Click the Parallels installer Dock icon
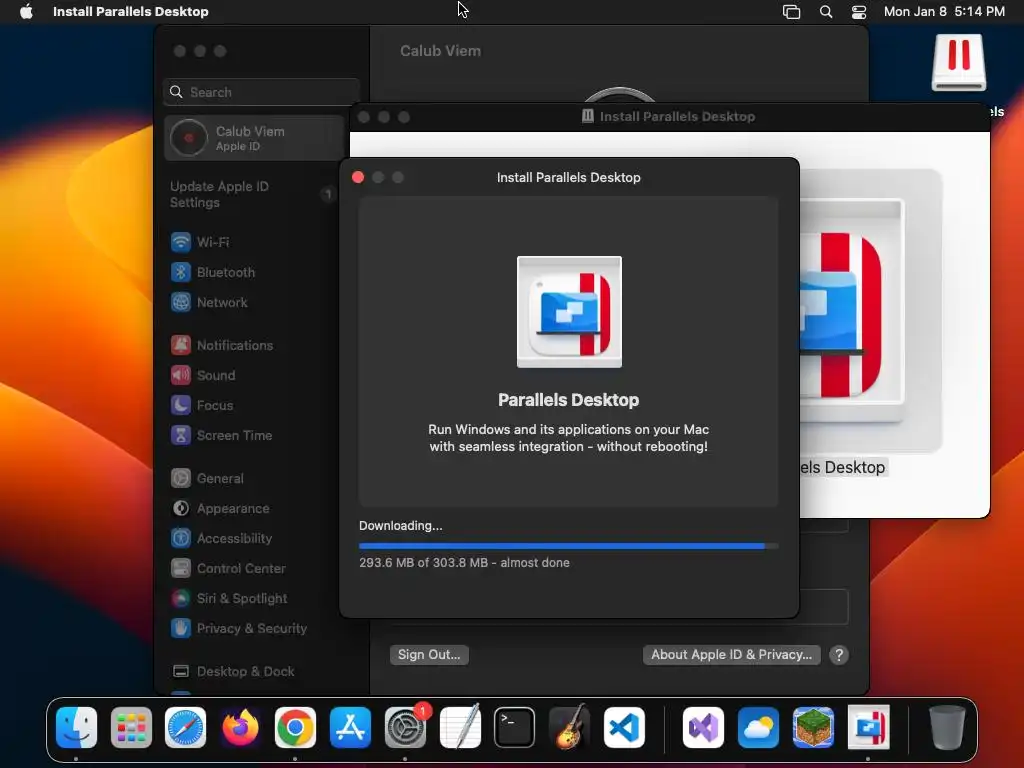This screenshot has width=1024, height=768. click(868, 728)
